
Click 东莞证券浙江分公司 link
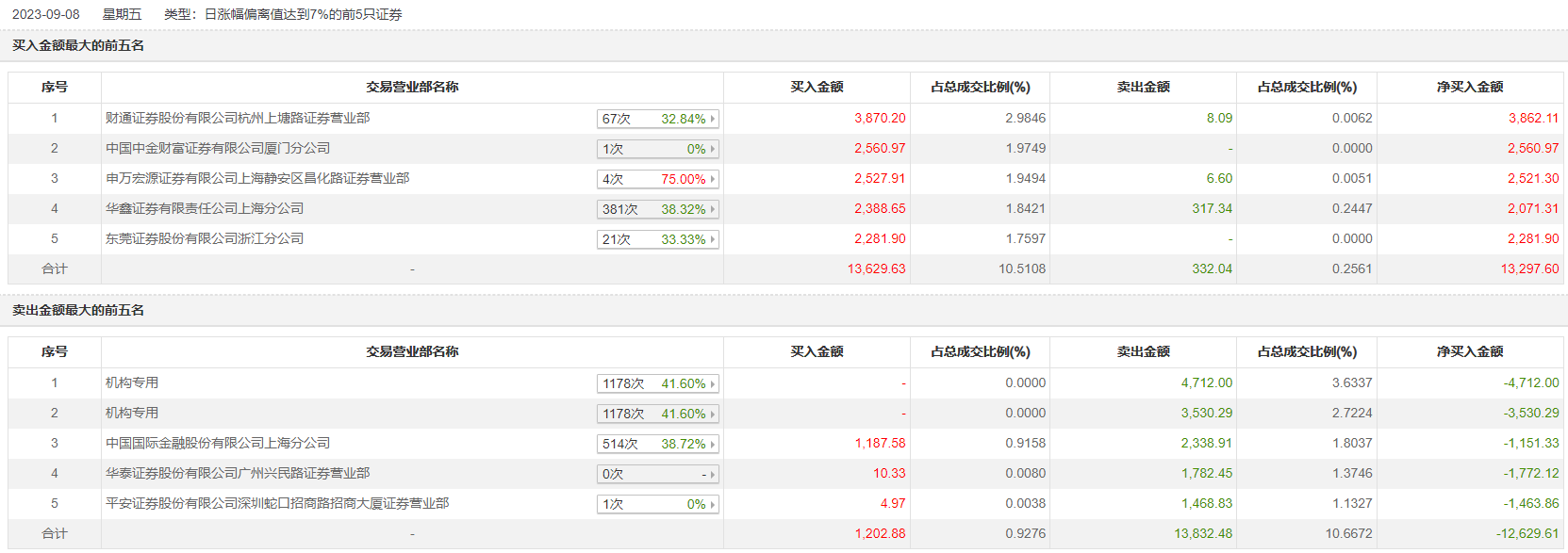pyautogui.click(x=205, y=238)
